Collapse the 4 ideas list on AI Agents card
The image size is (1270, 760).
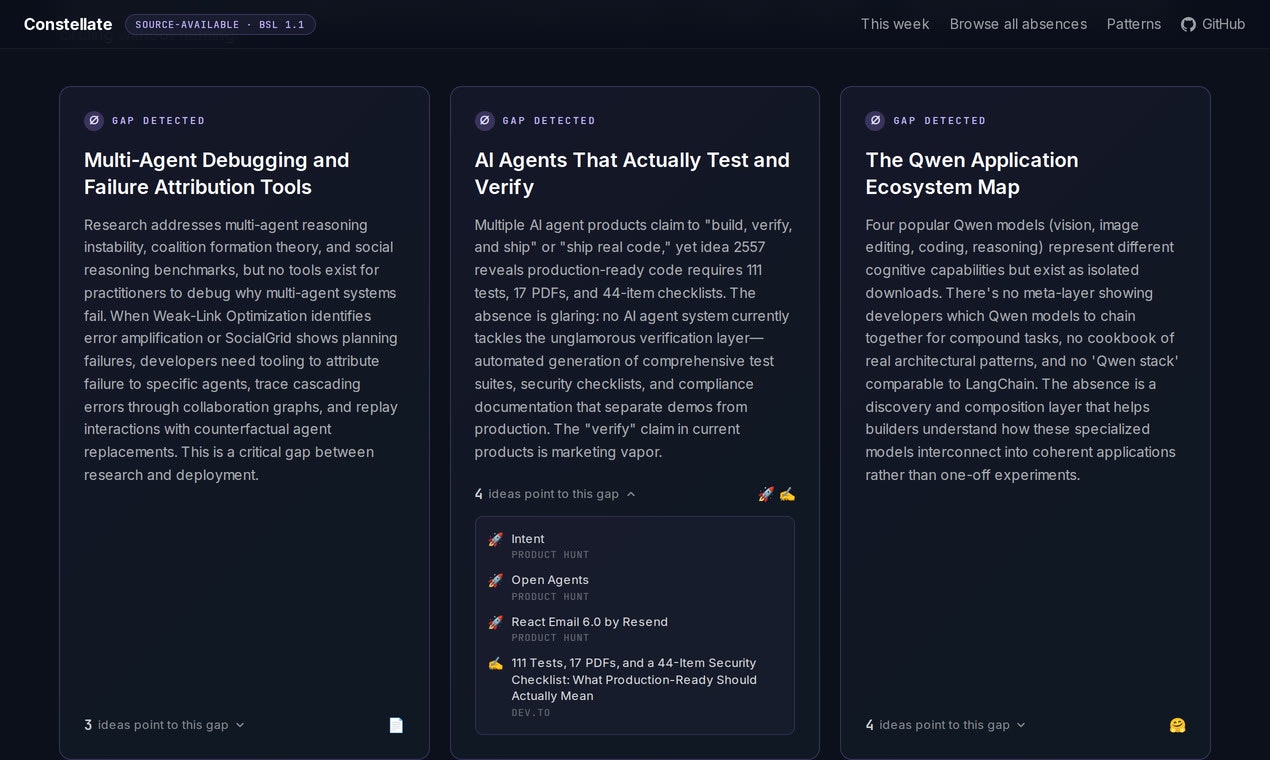[x=556, y=494]
